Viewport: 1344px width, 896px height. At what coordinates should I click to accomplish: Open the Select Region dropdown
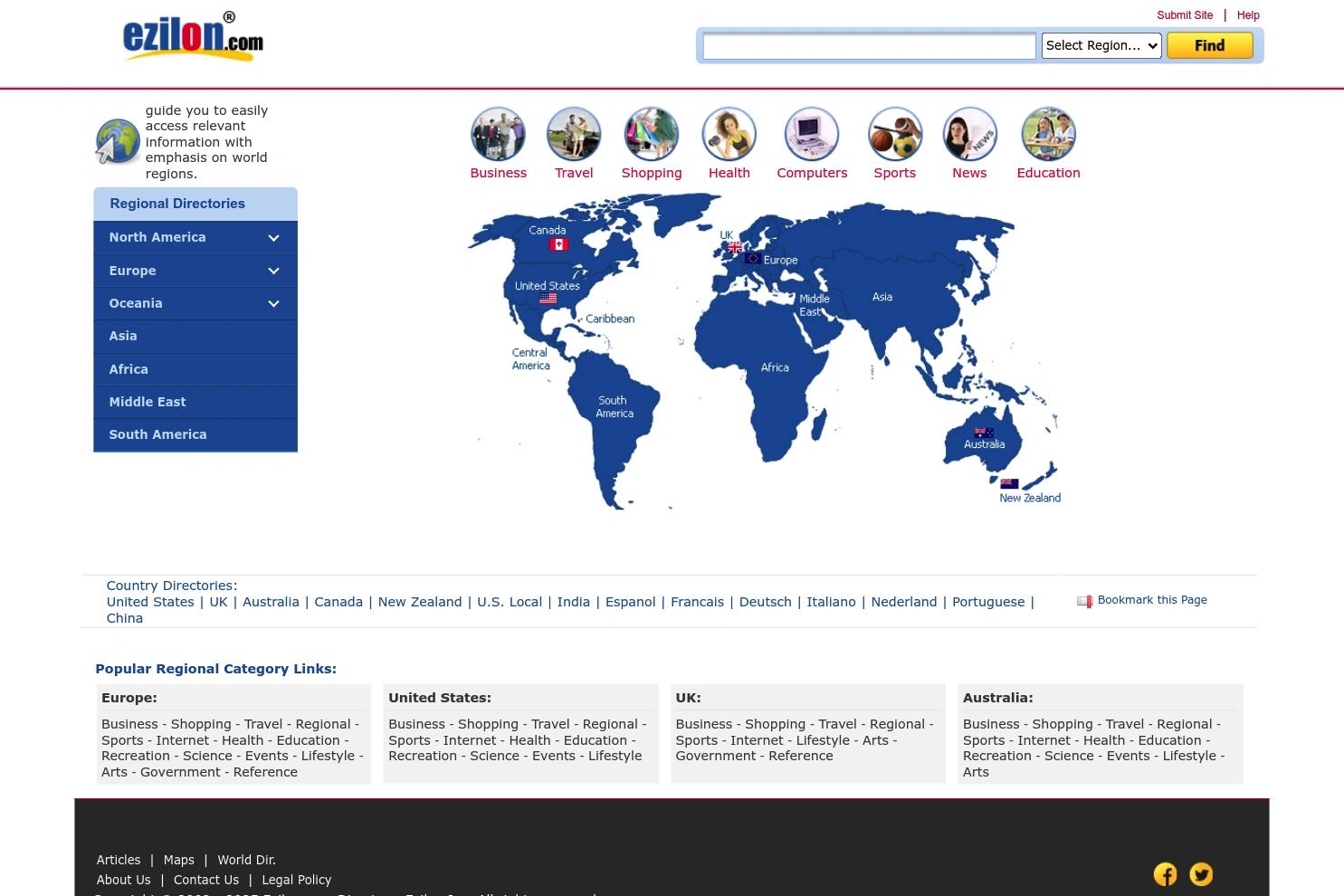tap(1101, 45)
